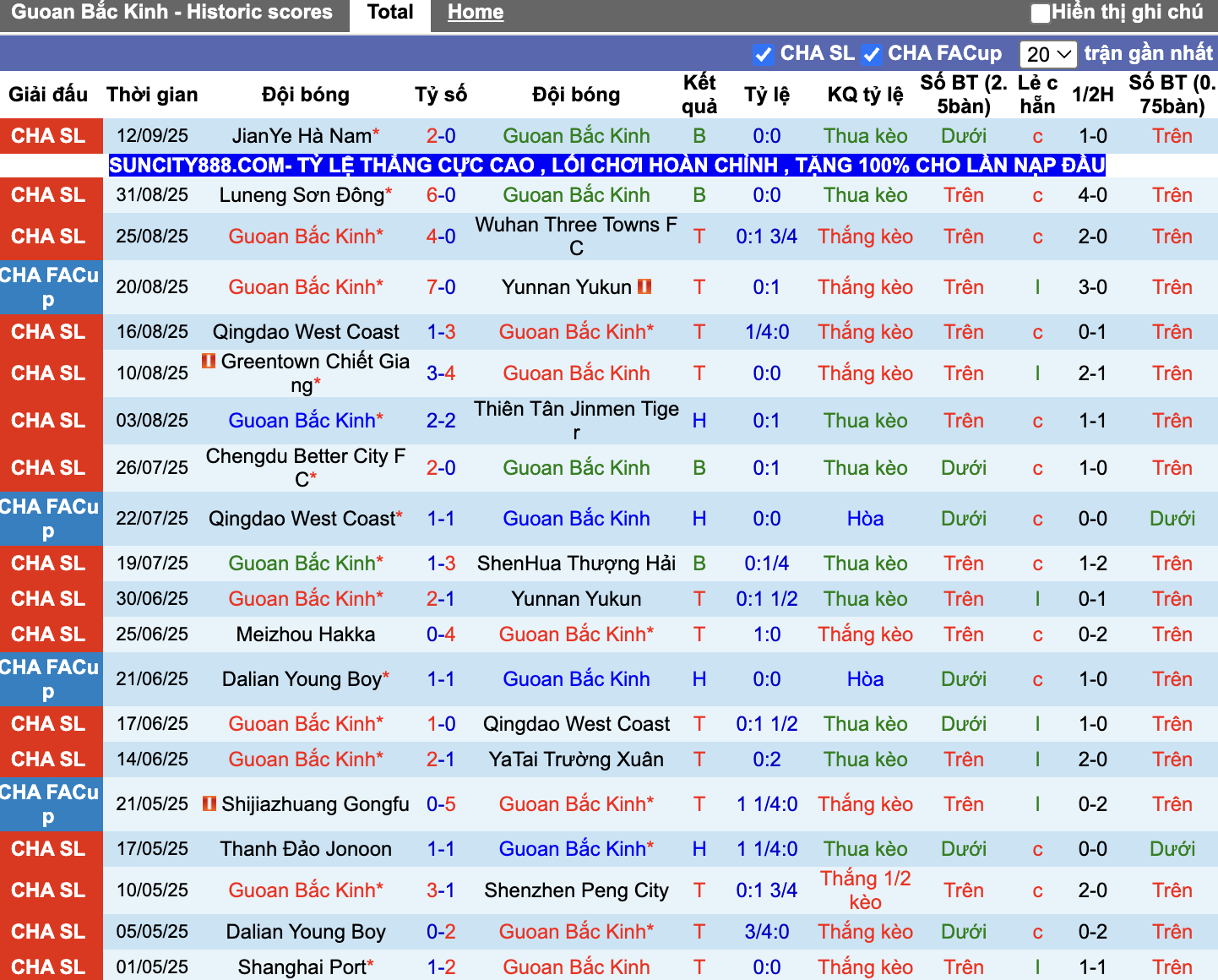Click the date 22/07/25
Image resolution: width=1218 pixels, height=980 pixels.
(152, 519)
